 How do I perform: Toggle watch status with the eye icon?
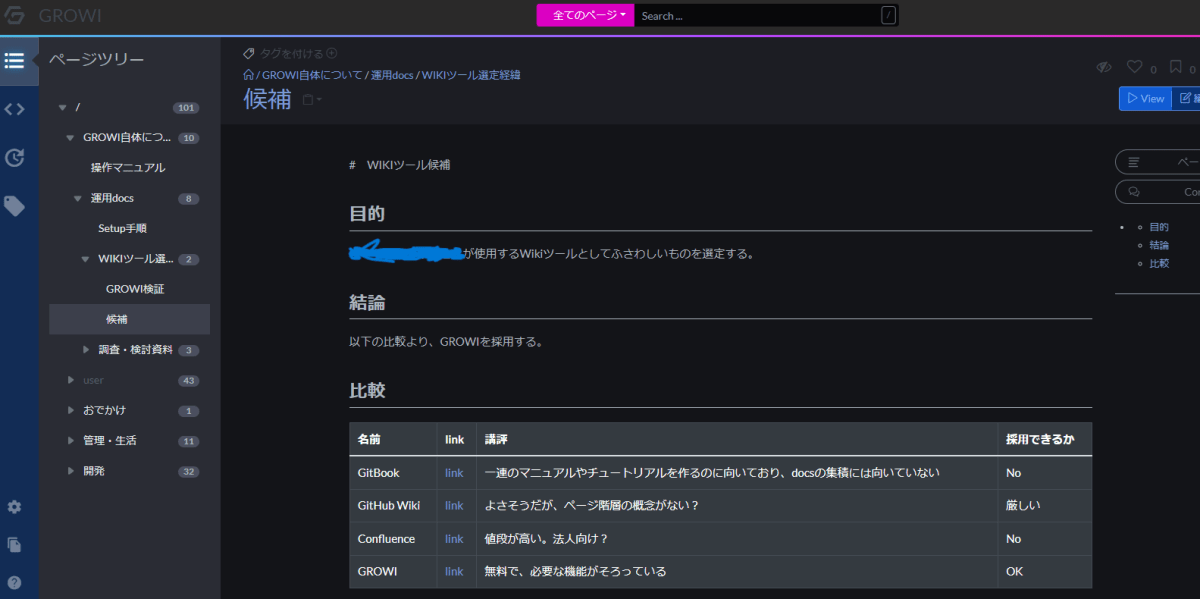[x=1103, y=66]
